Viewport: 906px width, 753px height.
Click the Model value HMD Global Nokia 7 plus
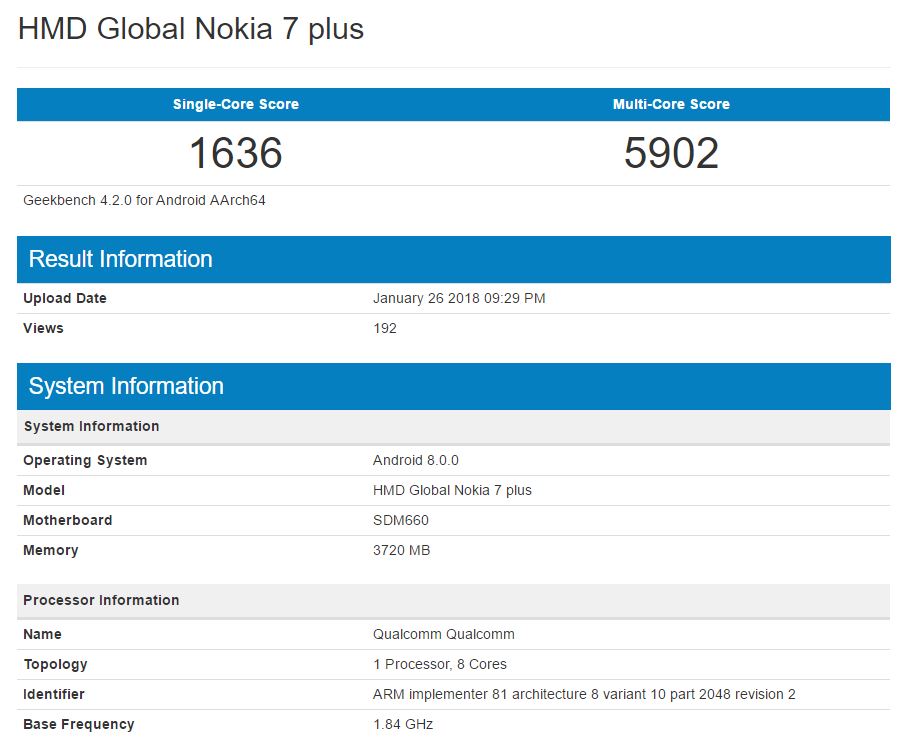(452, 490)
